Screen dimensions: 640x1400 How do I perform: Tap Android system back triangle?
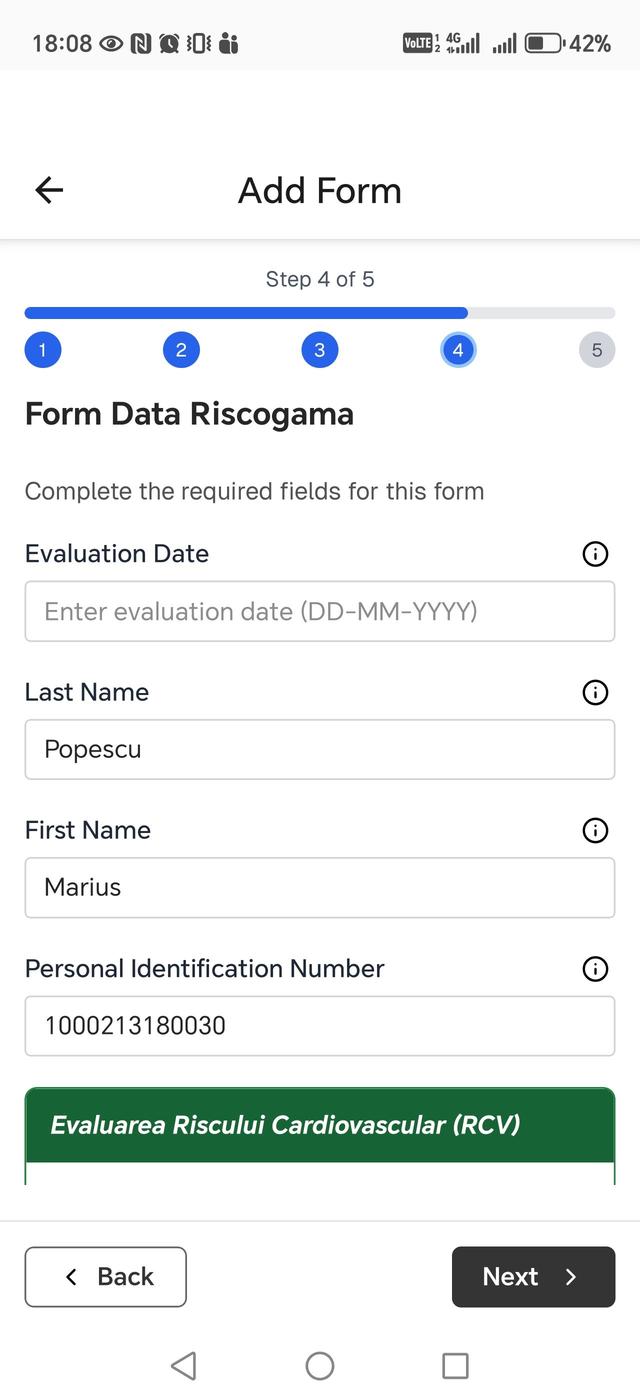pos(183,1366)
